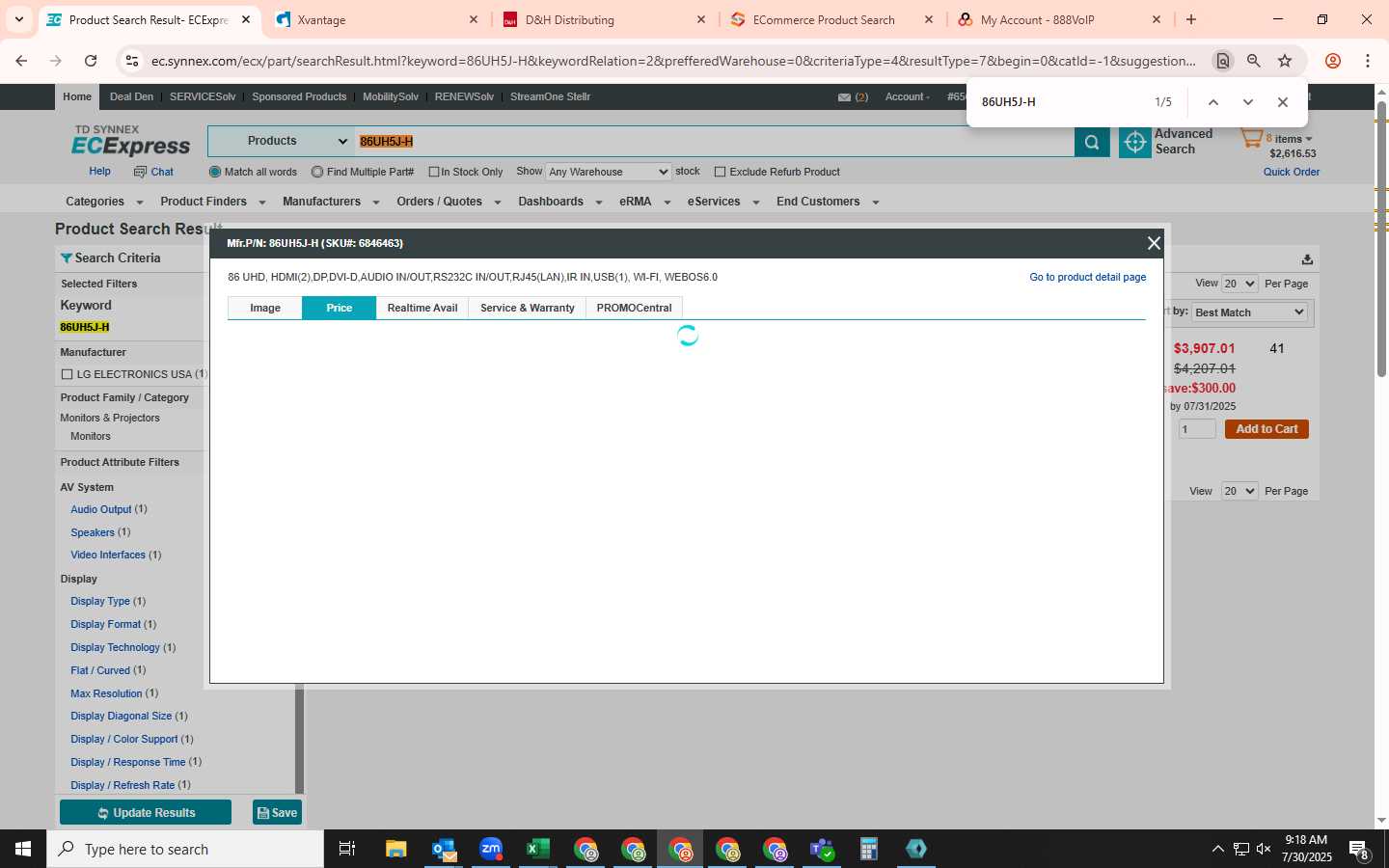Bookmark this page with star icon
This screenshot has width=1389, height=868.
click(1285, 61)
